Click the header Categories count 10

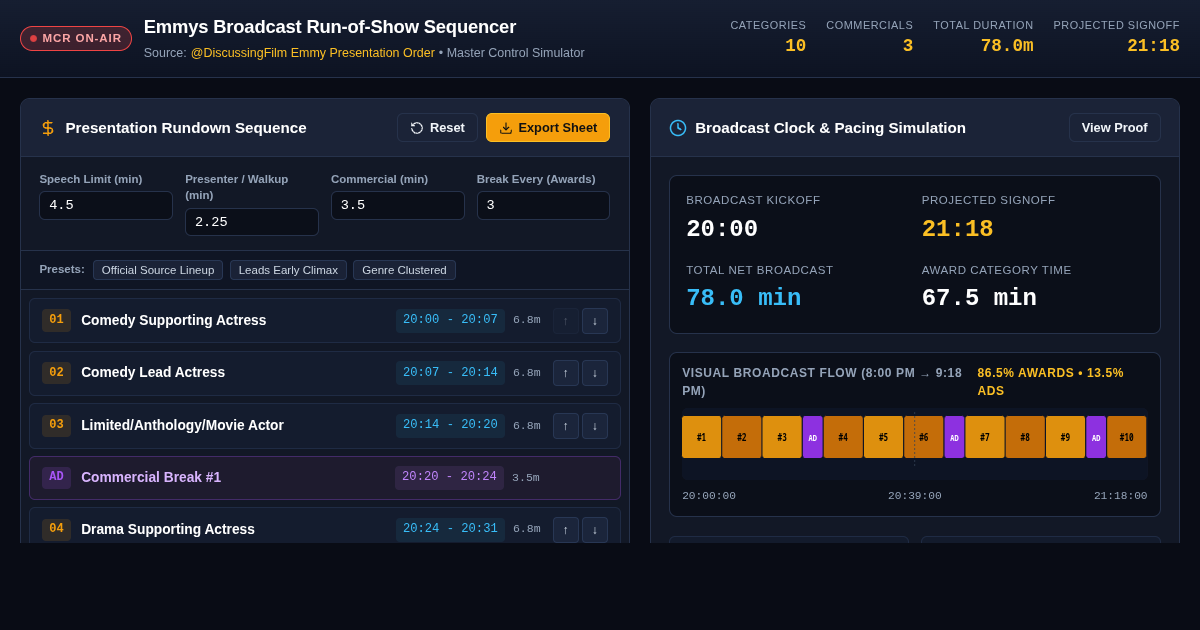pyautogui.click(x=795, y=46)
